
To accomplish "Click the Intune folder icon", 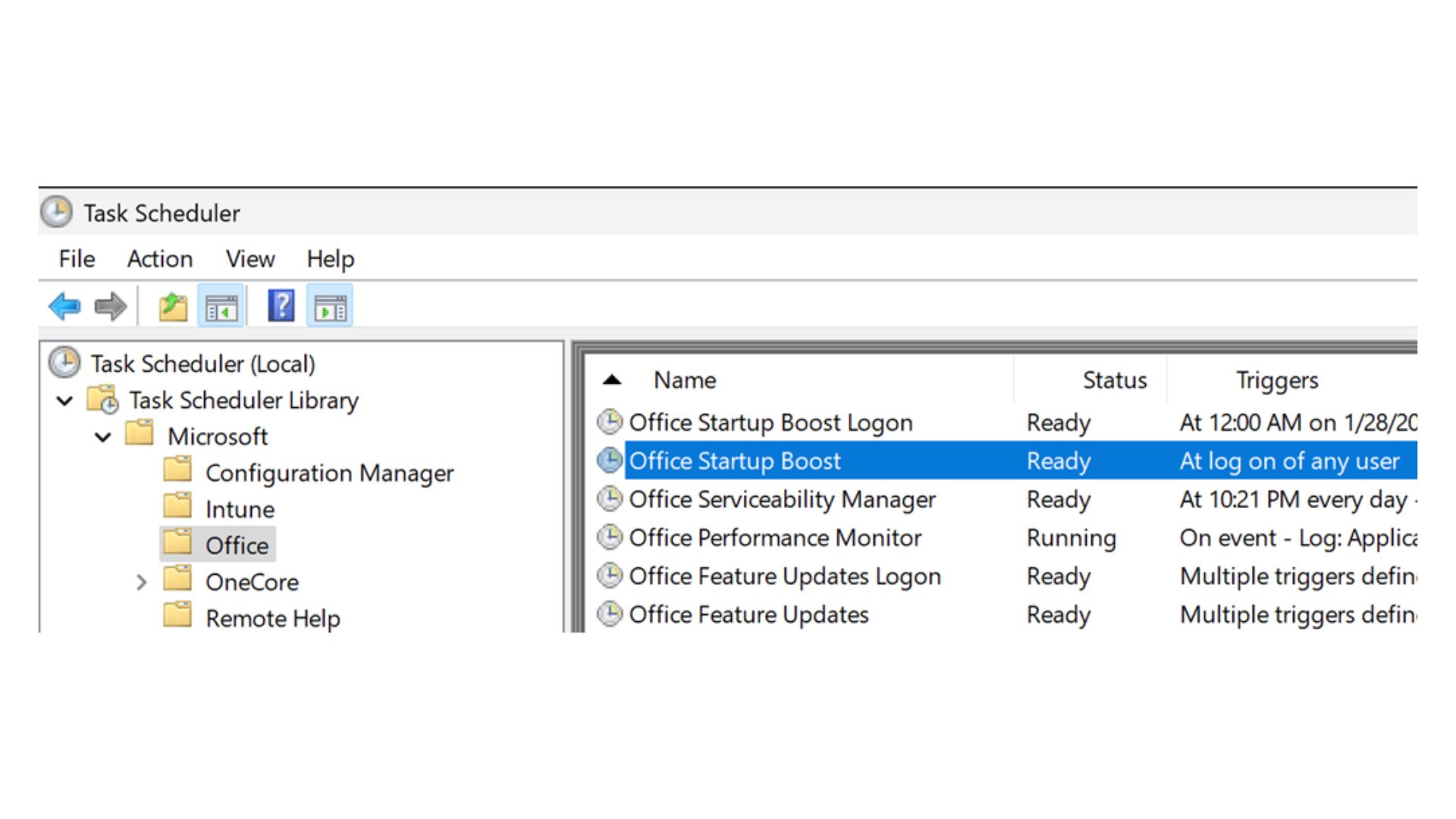I will [177, 506].
